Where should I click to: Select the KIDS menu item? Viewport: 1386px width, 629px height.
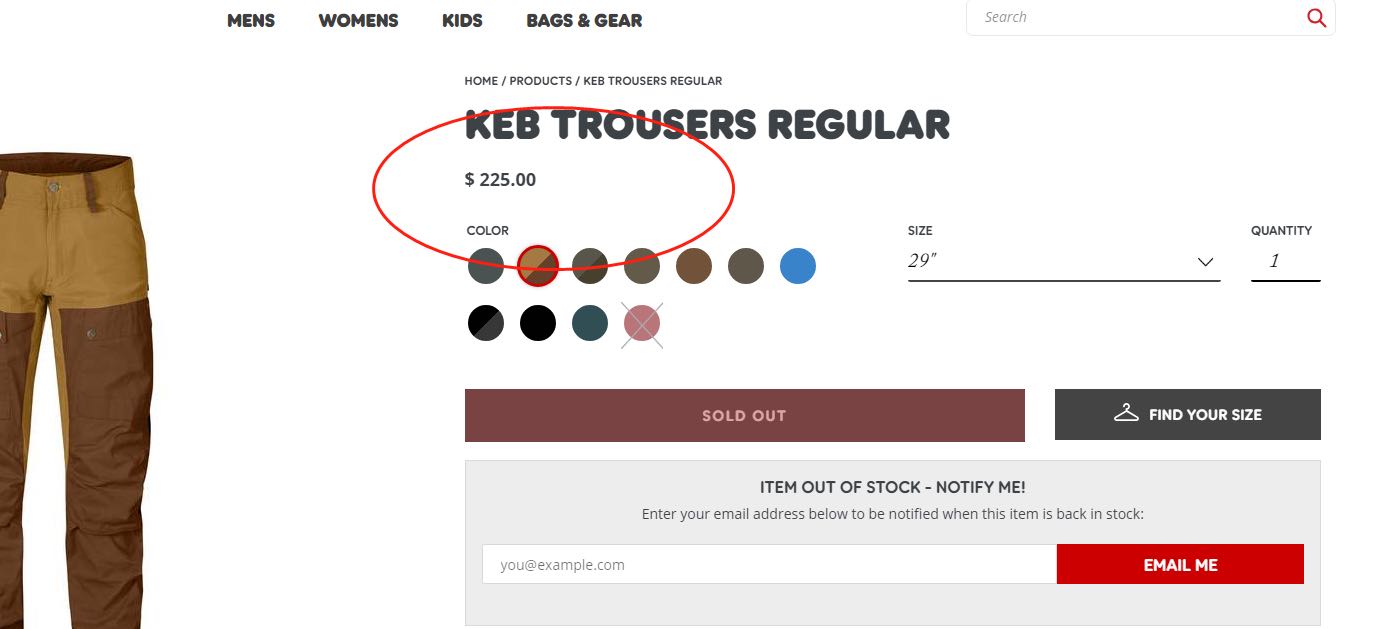[462, 20]
